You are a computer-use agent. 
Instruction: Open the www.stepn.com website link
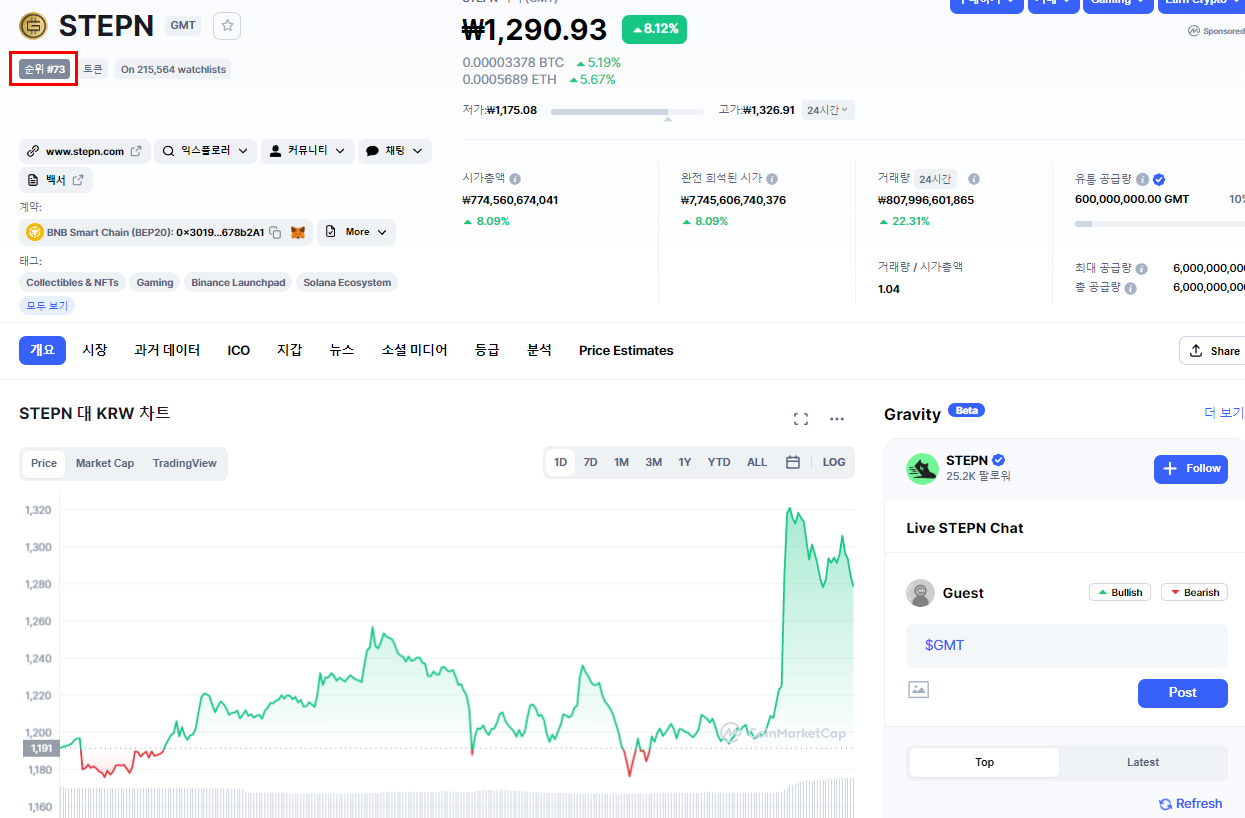[85, 151]
